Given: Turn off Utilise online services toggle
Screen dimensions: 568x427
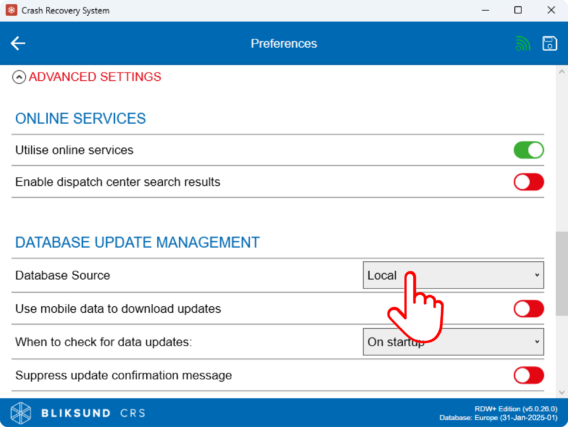Looking at the screenshot, I should tap(529, 150).
